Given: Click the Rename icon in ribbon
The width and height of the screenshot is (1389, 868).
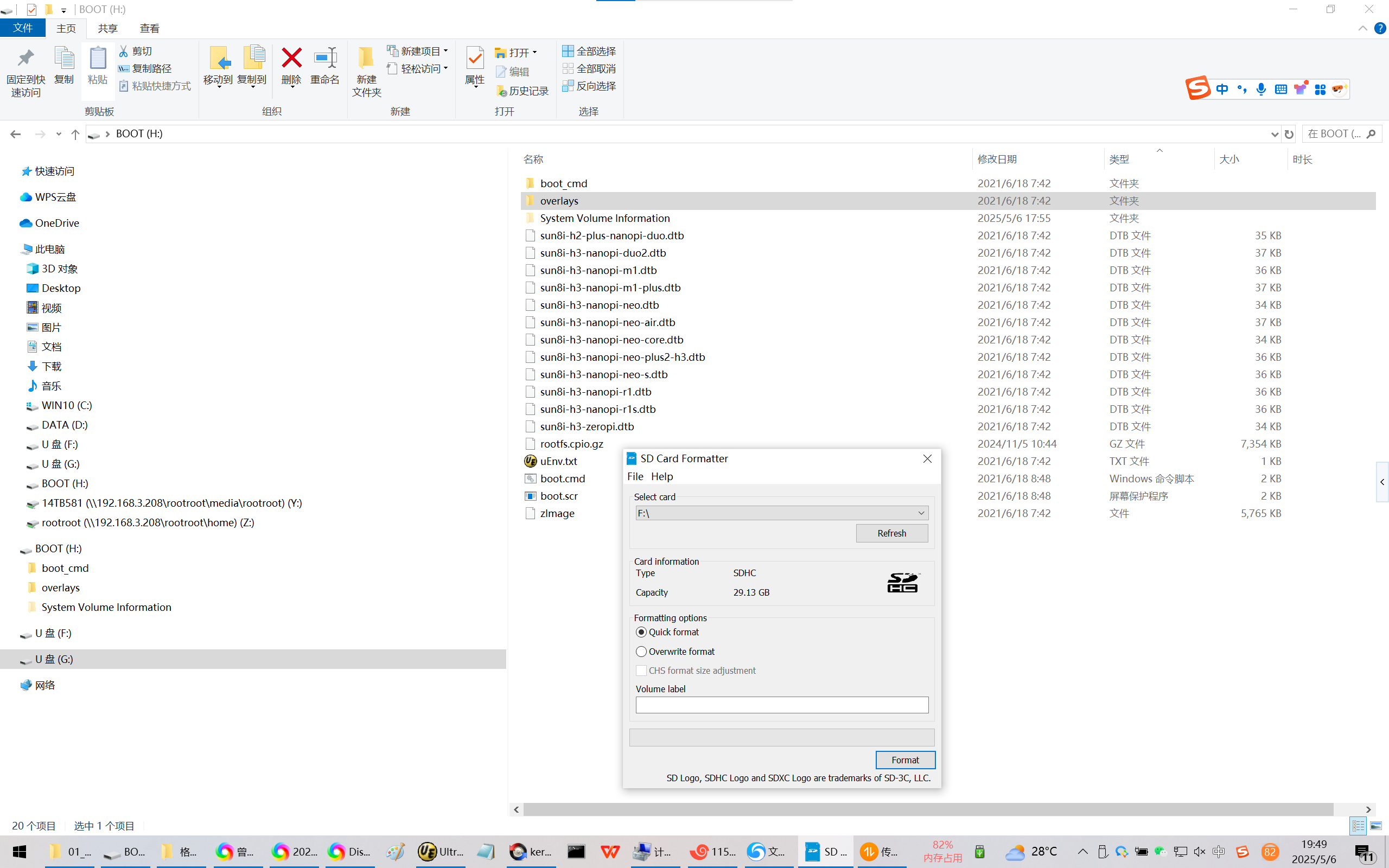Looking at the screenshot, I should click(x=325, y=59).
